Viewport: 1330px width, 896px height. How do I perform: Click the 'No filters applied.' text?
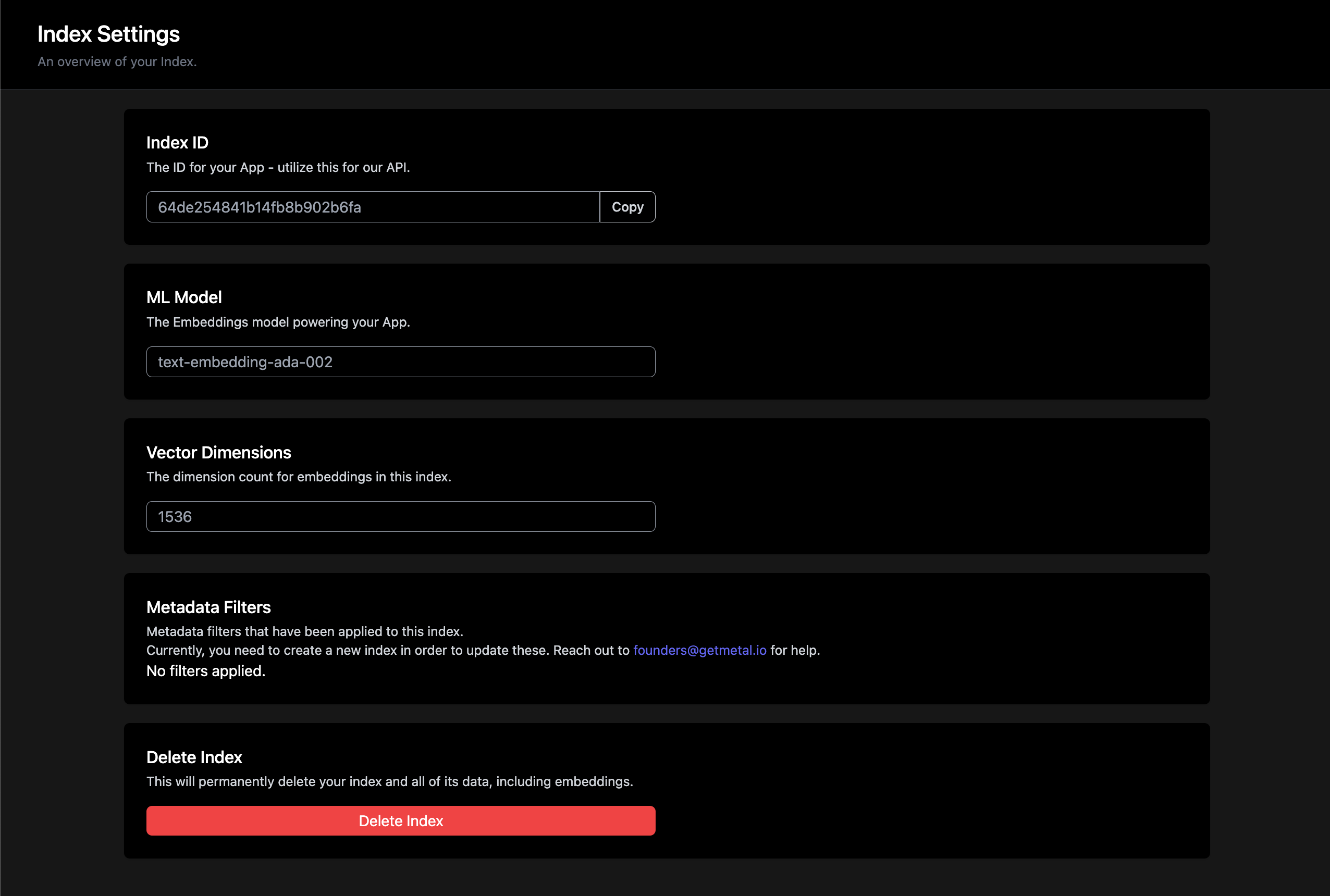[206, 671]
